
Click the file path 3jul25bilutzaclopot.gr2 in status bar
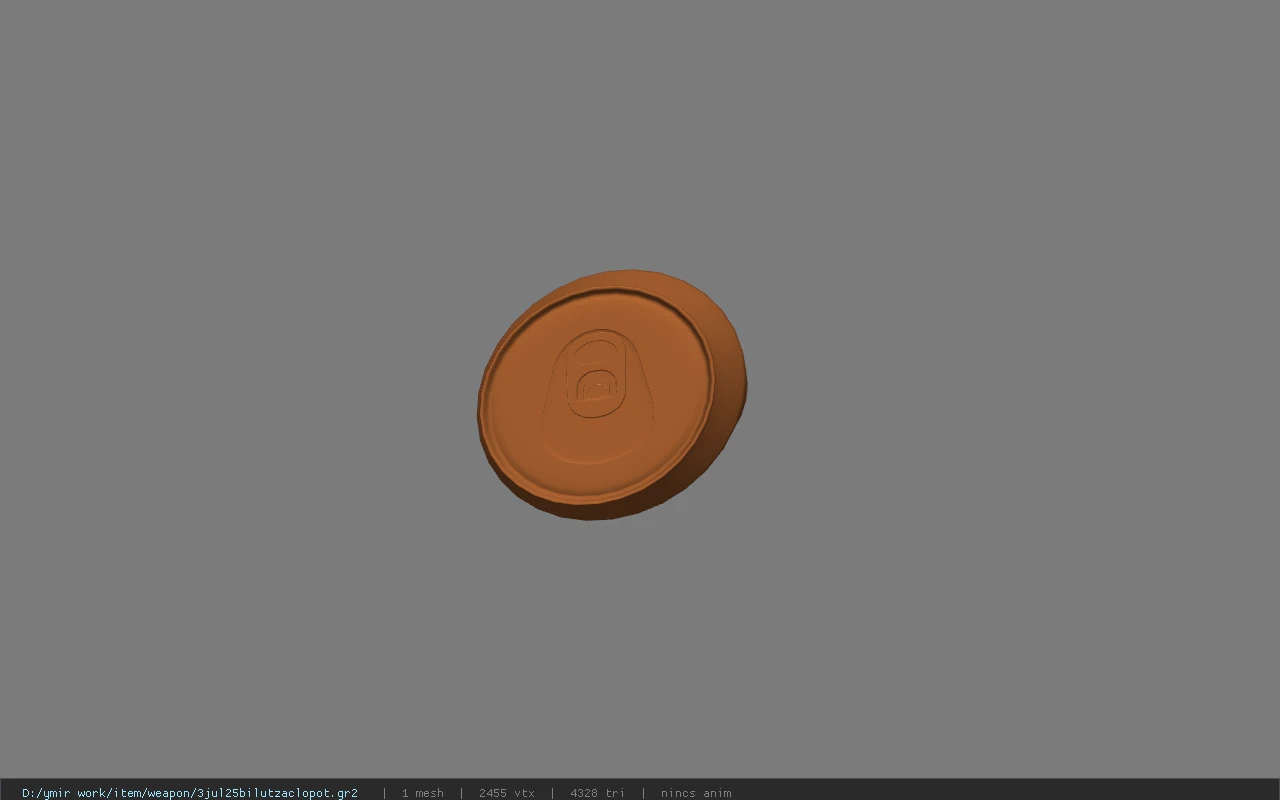click(190, 793)
